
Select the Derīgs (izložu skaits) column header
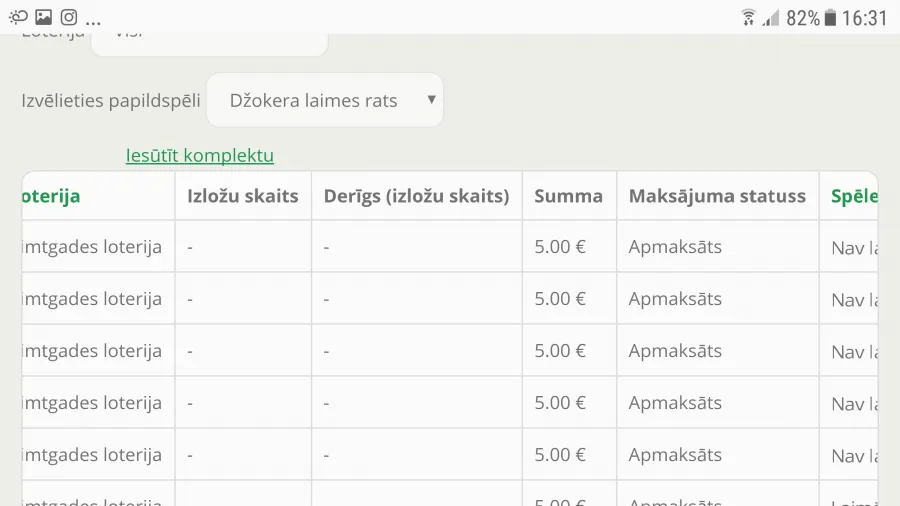(416, 196)
